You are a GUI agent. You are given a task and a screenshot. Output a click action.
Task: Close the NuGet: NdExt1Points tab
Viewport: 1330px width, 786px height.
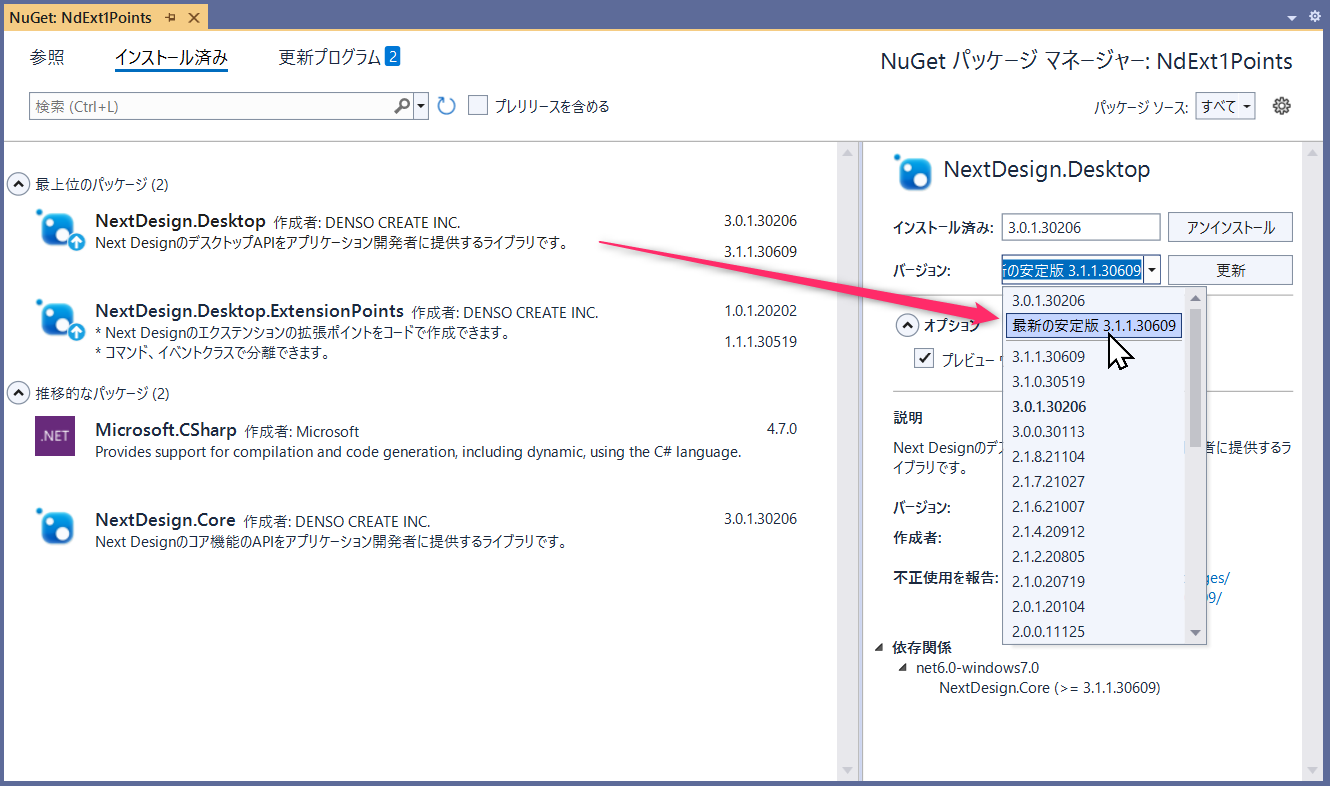point(194,18)
